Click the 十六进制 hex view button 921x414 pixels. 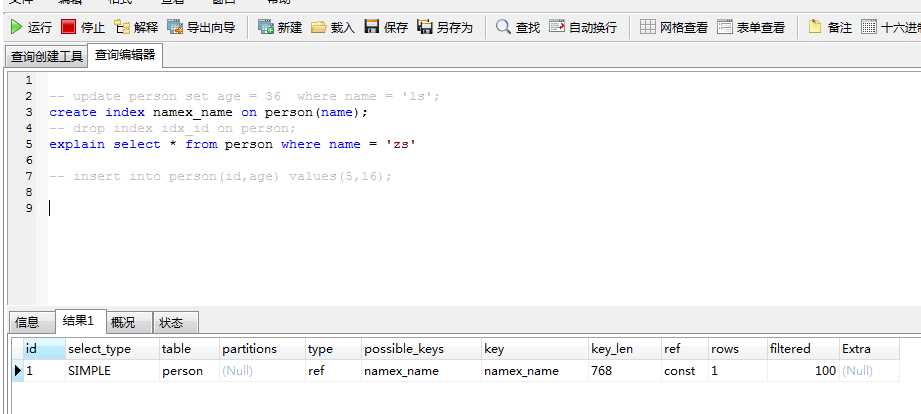click(890, 27)
